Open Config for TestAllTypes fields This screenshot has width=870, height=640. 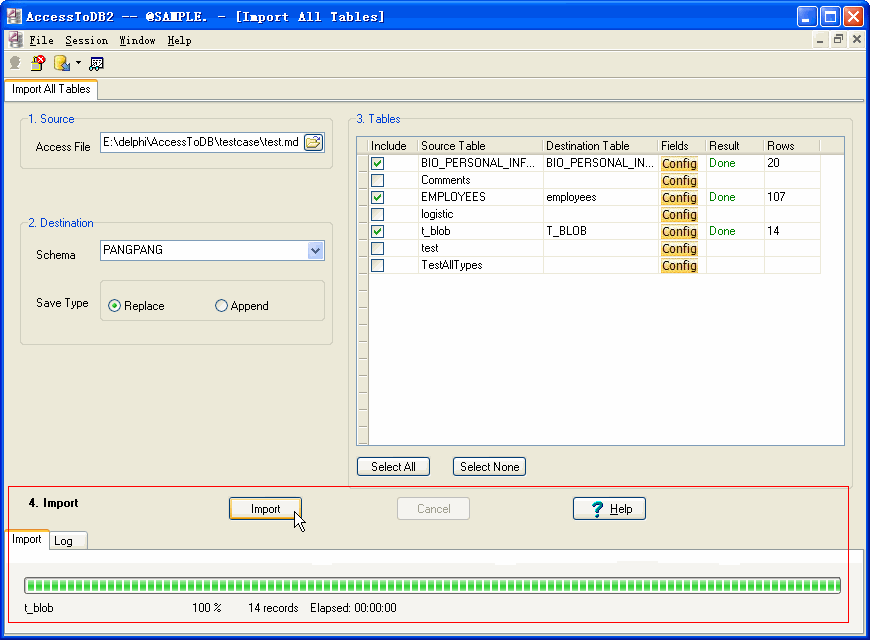tap(679, 266)
